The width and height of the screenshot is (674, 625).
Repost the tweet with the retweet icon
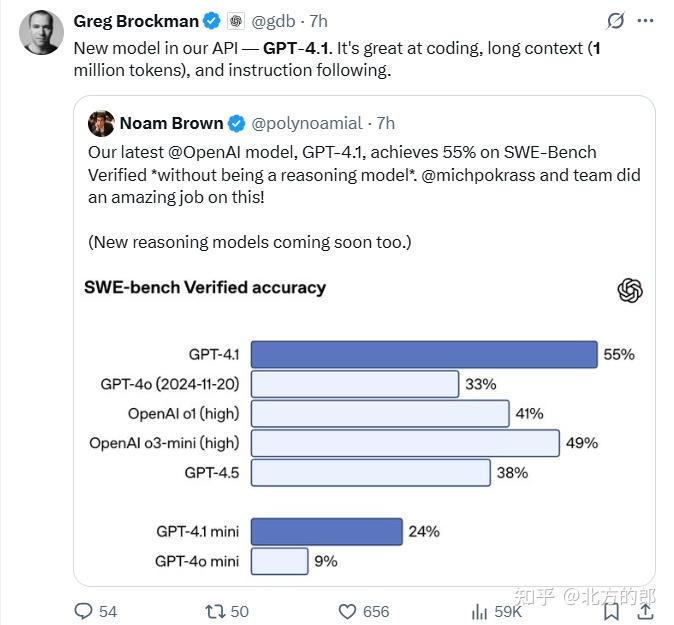(x=214, y=611)
